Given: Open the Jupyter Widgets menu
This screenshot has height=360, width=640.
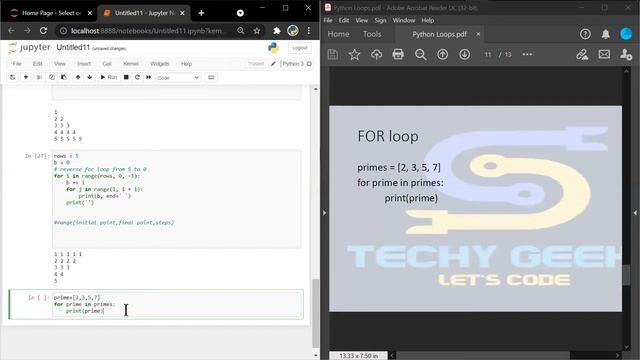Looking at the screenshot, I should (x=160, y=64).
